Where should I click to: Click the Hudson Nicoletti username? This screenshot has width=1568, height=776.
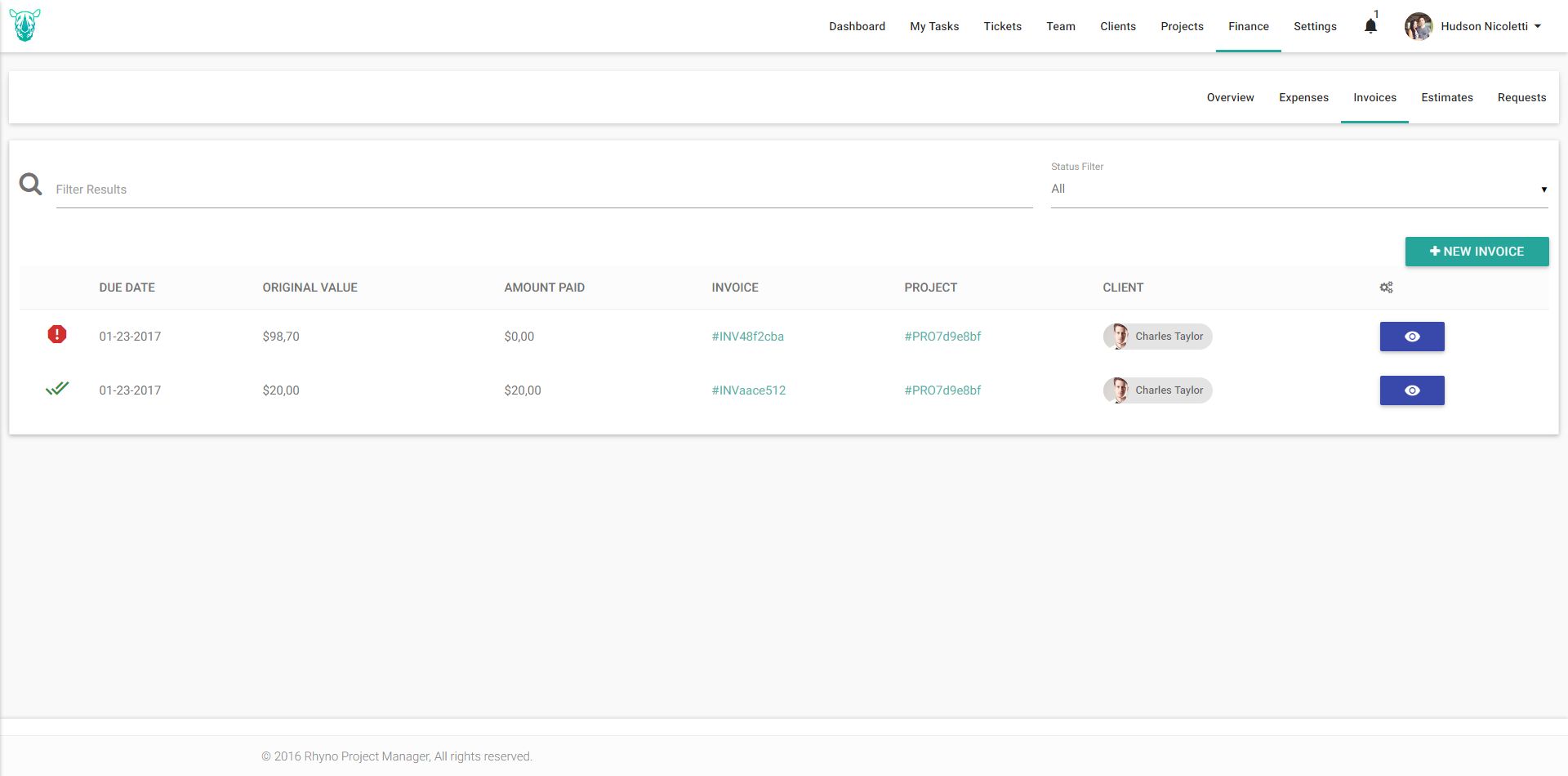1484,26
